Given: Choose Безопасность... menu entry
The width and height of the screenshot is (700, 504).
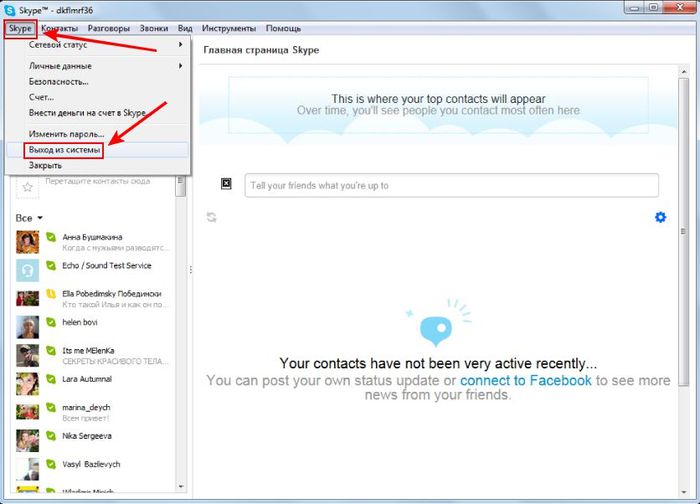Looking at the screenshot, I should [x=98, y=82].
